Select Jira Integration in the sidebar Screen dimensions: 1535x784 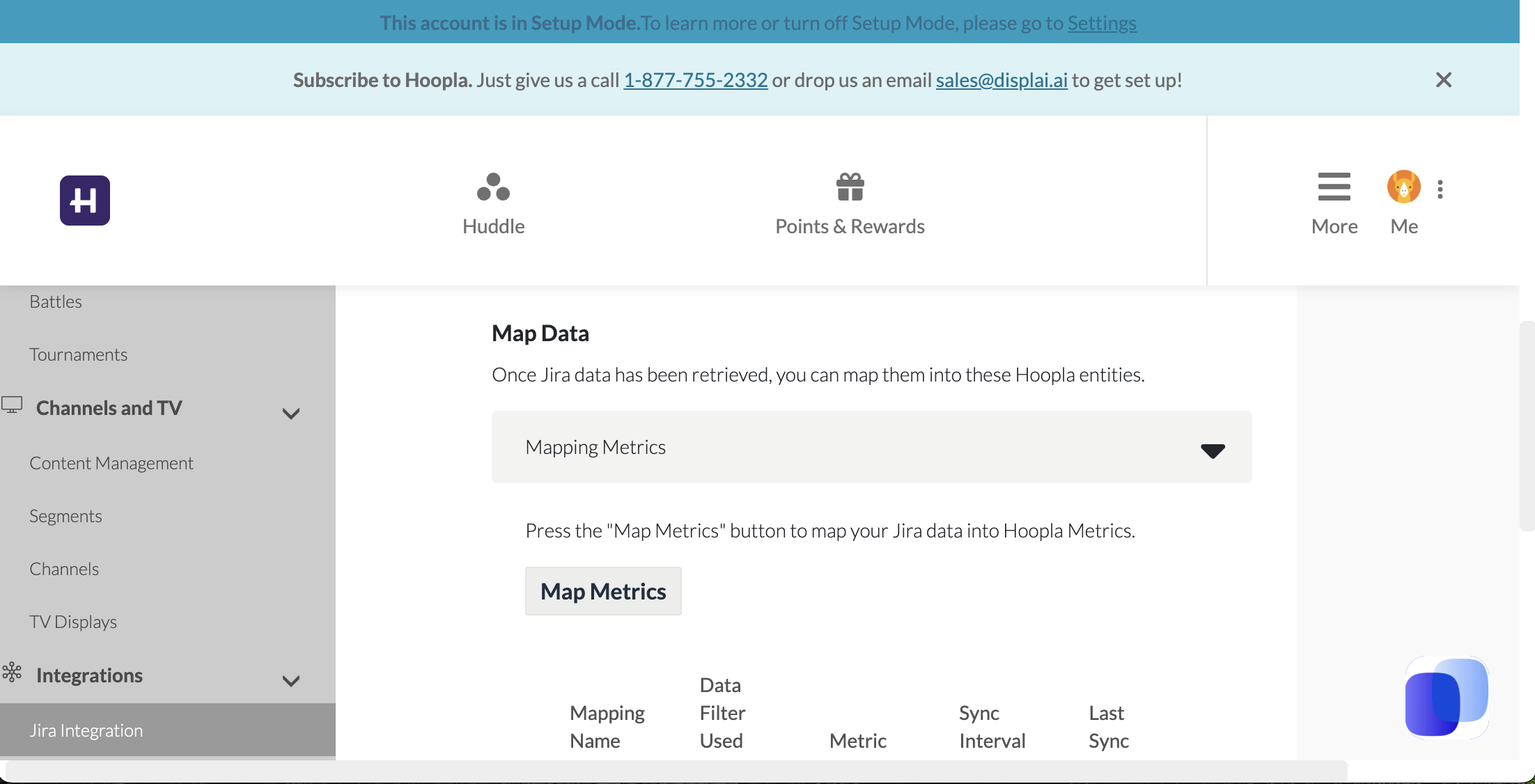point(167,730)
